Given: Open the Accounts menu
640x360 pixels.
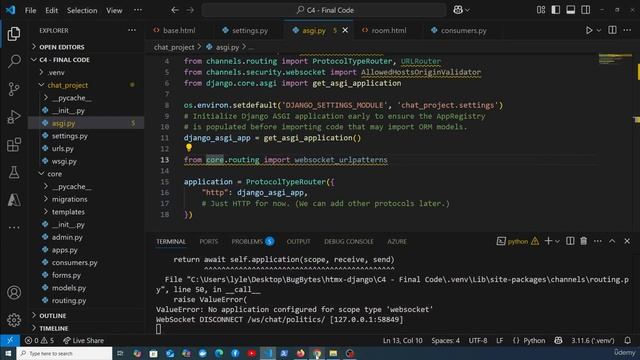Looking at the screenshot, I should coord(14,293).
